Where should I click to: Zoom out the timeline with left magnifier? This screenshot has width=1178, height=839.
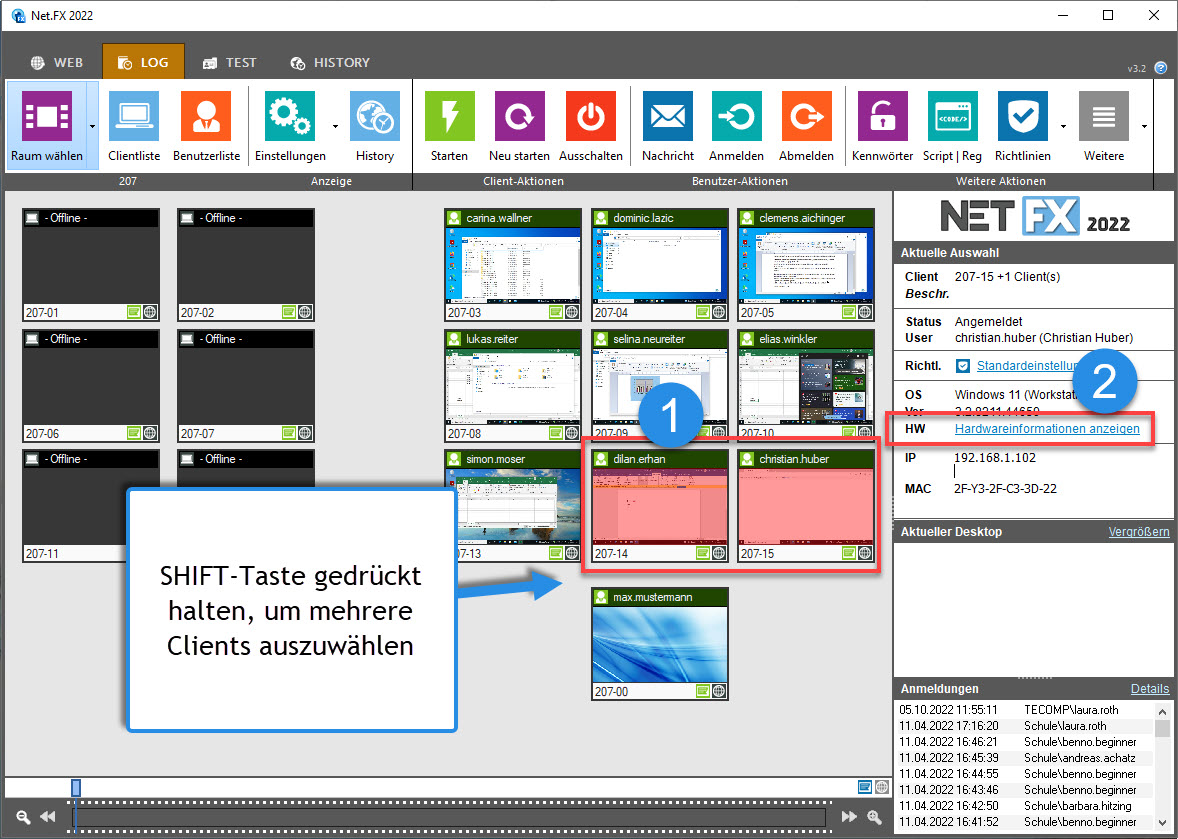(23, 816)
